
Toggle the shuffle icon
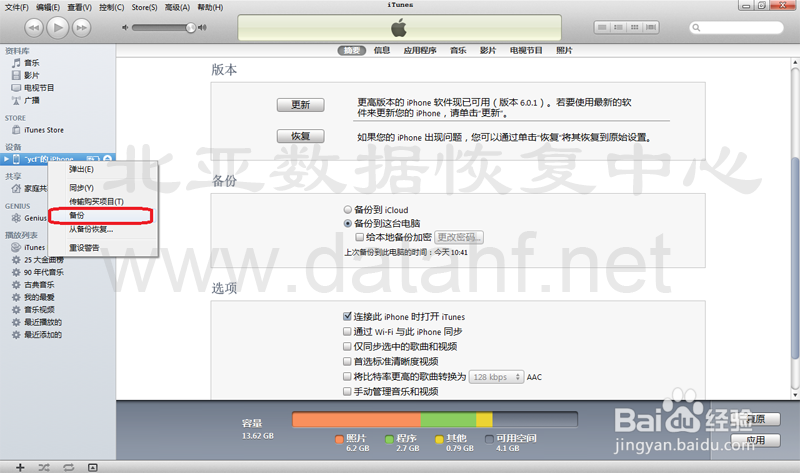[x=44, y=467]
